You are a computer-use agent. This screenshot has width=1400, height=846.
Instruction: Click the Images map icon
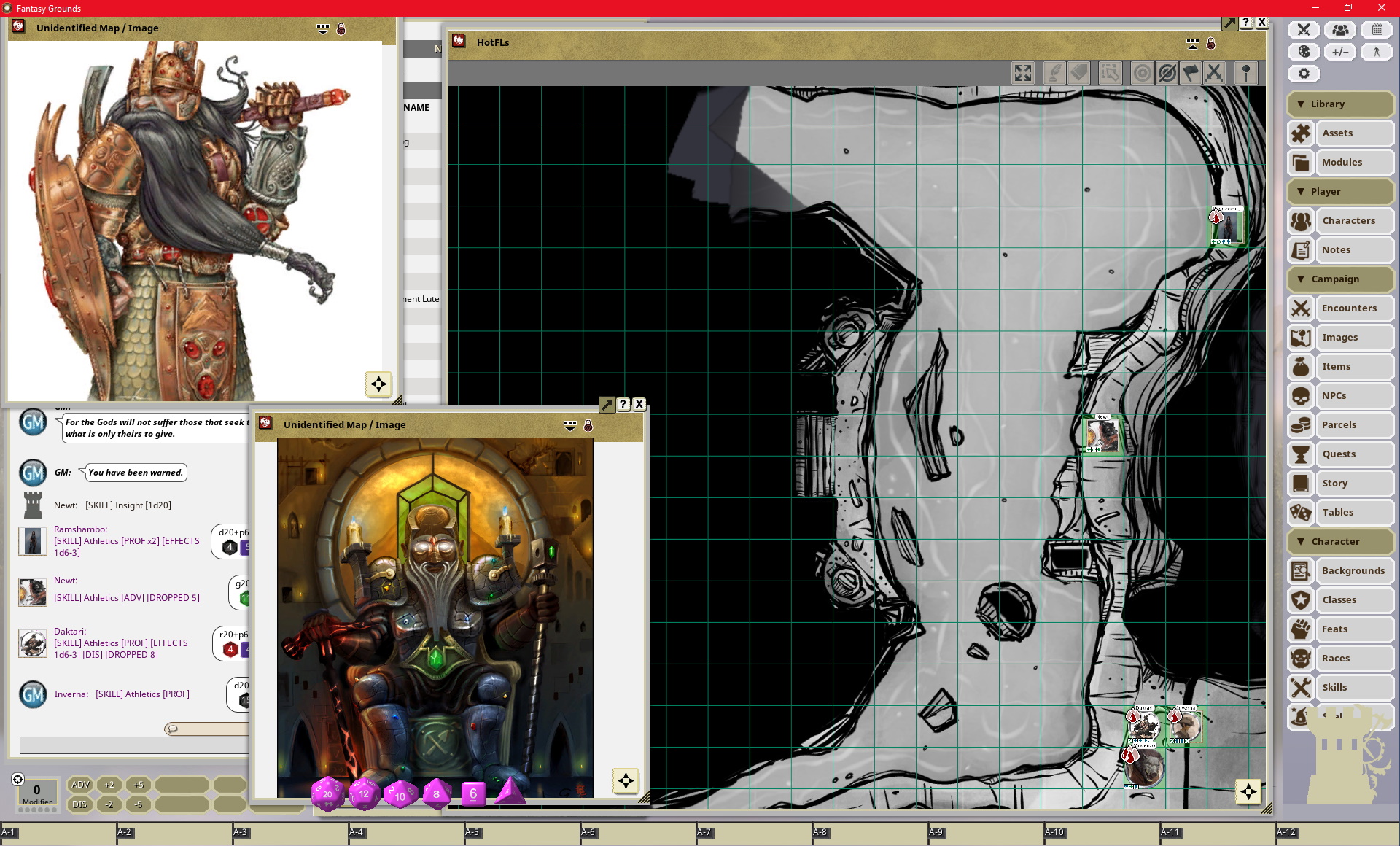(x=1301, y=337)
